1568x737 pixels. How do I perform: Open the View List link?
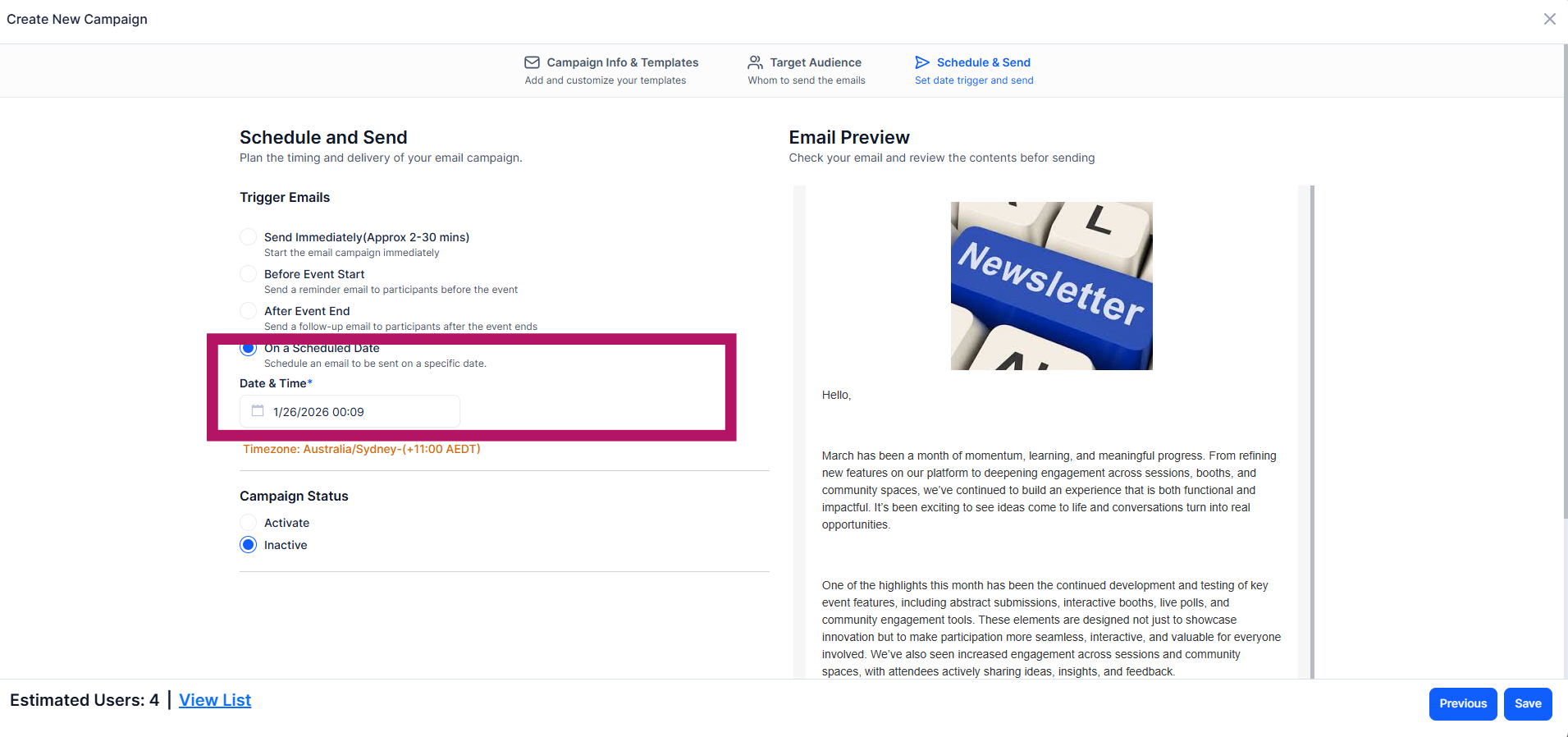(x=215, y=700)
